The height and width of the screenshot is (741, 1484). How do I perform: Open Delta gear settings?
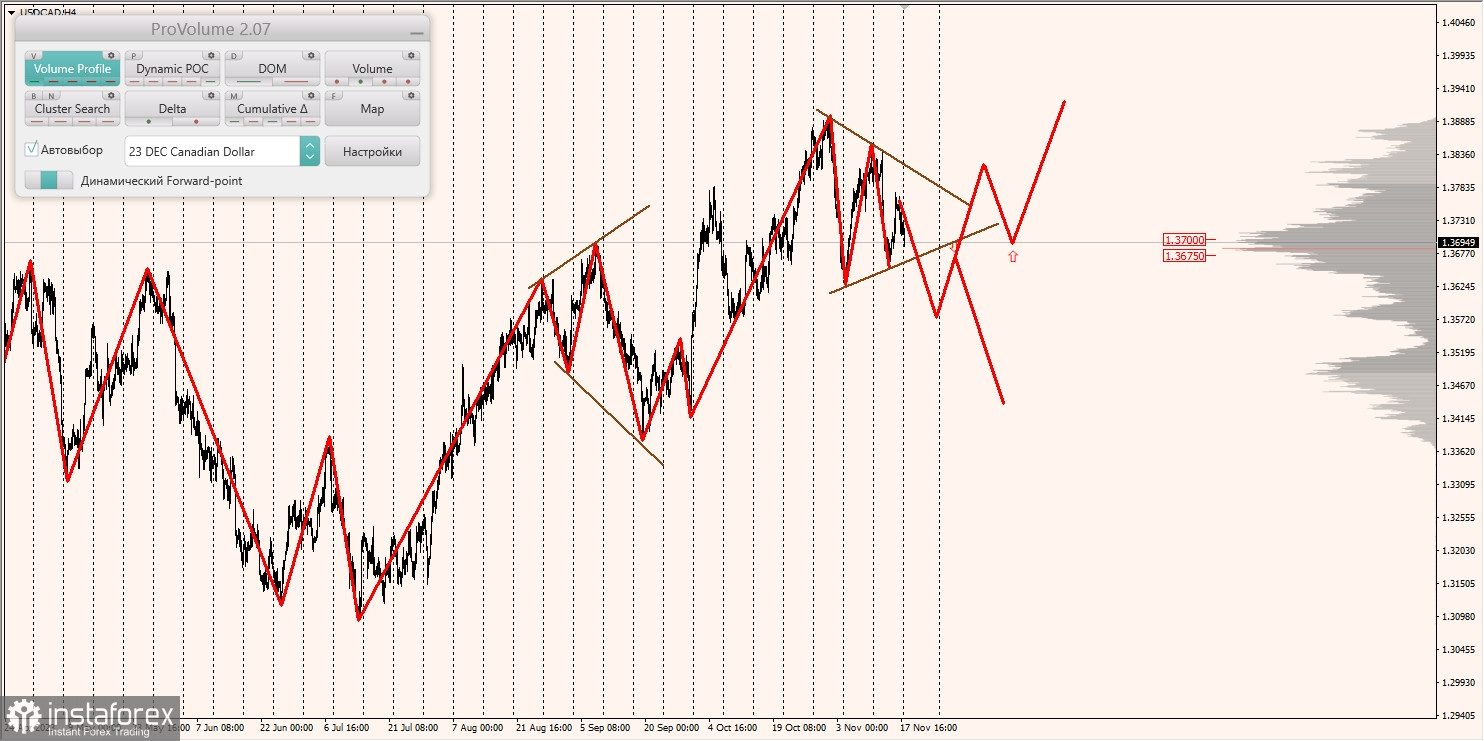pyautogui.click(x=211, y=96)
